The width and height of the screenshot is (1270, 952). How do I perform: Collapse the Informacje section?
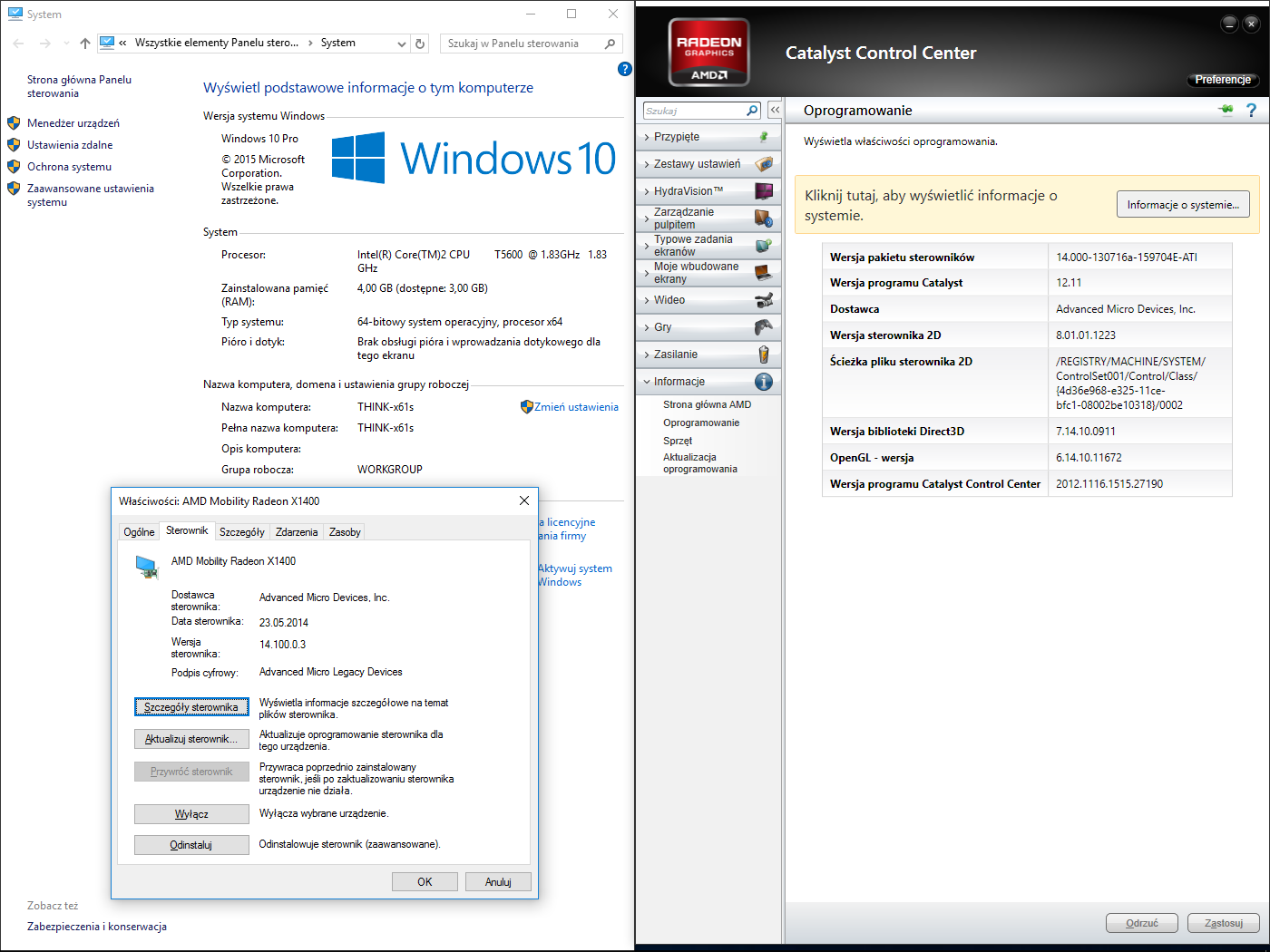point(679,382)
